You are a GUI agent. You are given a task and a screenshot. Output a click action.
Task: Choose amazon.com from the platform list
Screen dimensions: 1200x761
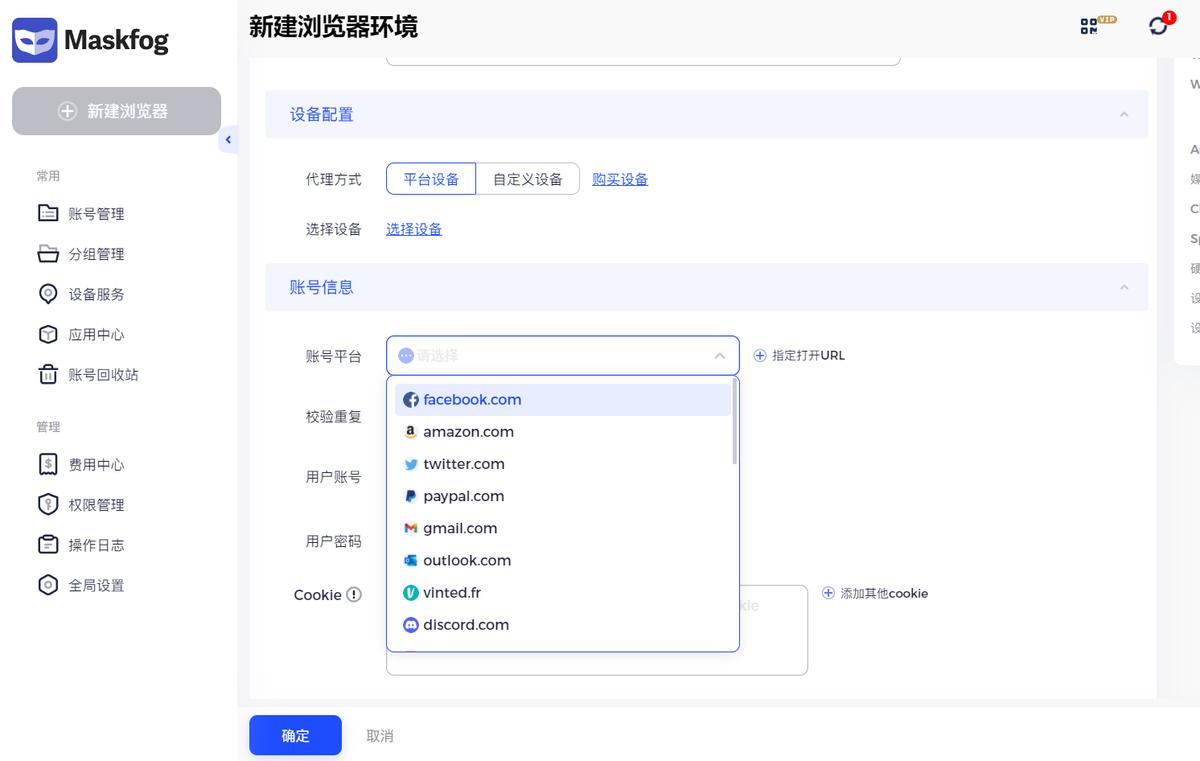[x=563, y=432]
